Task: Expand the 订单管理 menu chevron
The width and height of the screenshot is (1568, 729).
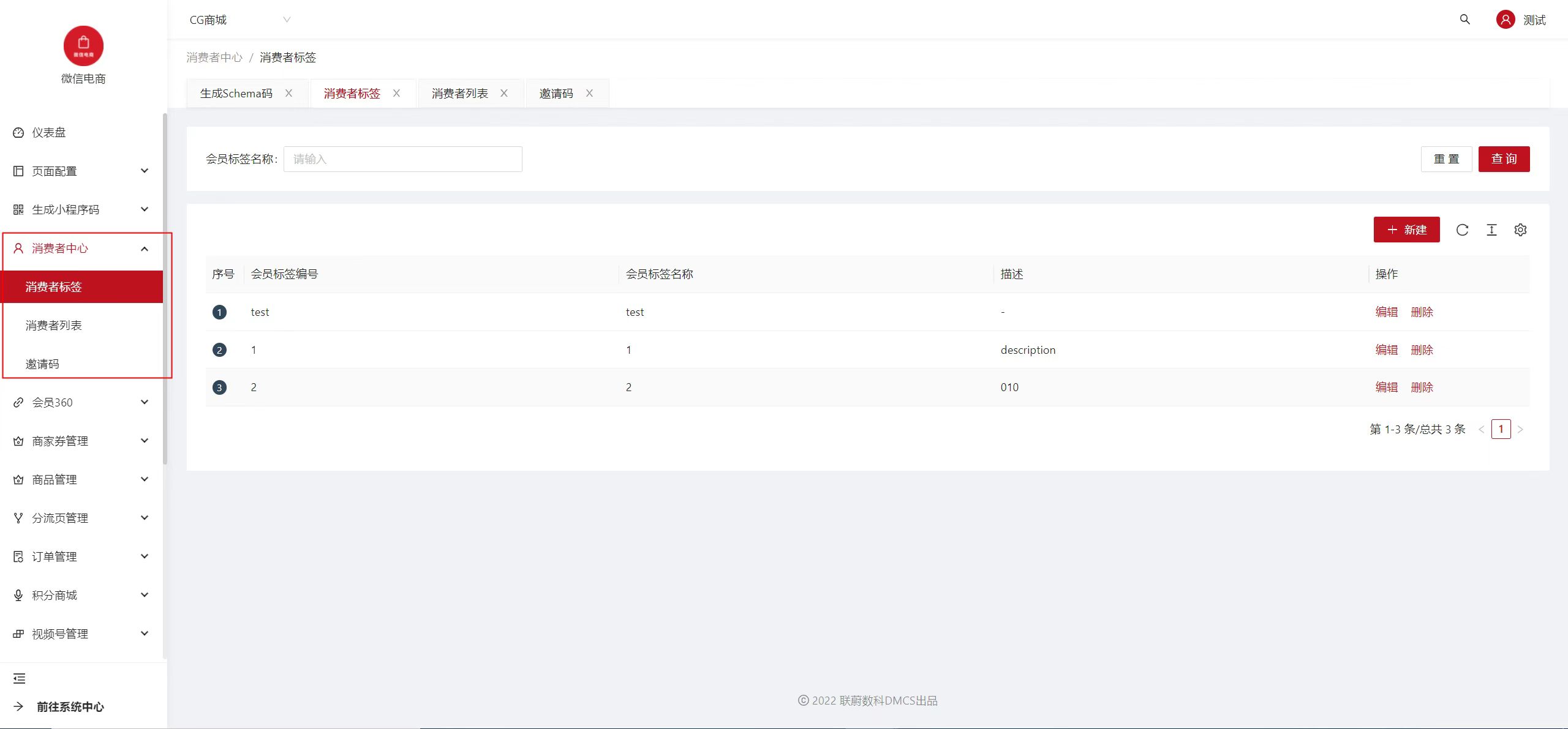Action: 145,556
